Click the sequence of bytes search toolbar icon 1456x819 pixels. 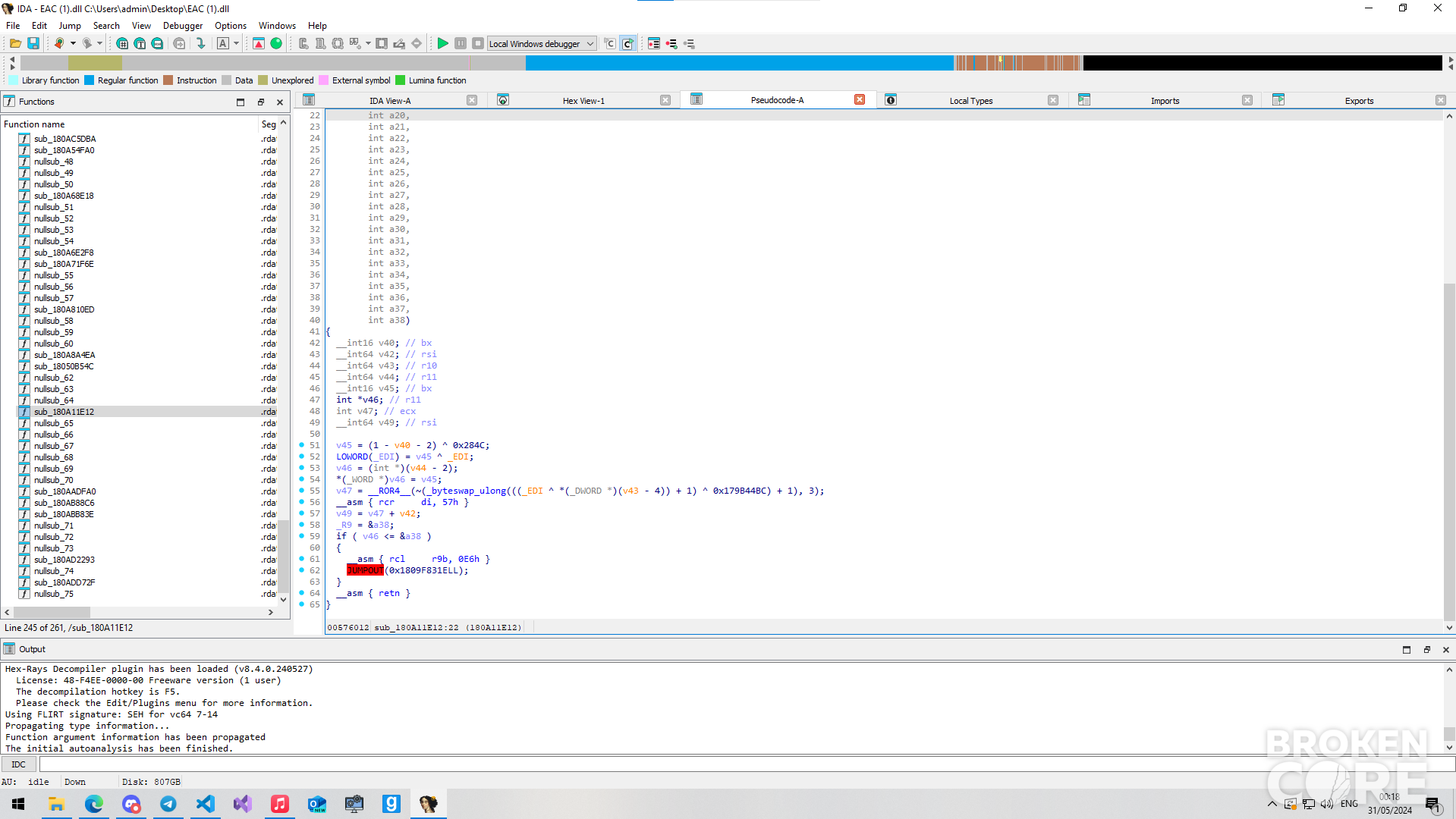pyautogui.click(x=157, y=43)
